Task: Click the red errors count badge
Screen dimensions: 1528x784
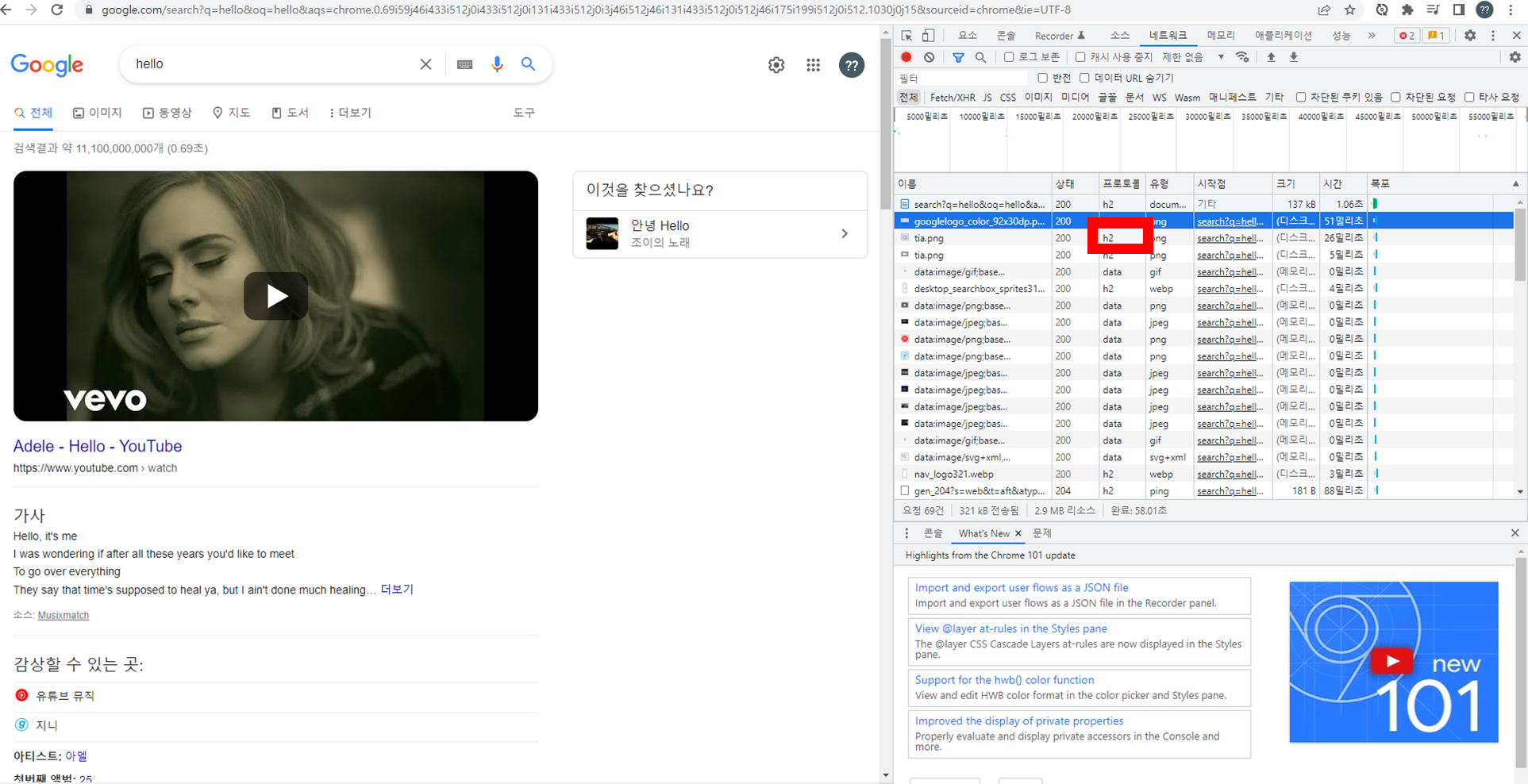Action: 1407,36
